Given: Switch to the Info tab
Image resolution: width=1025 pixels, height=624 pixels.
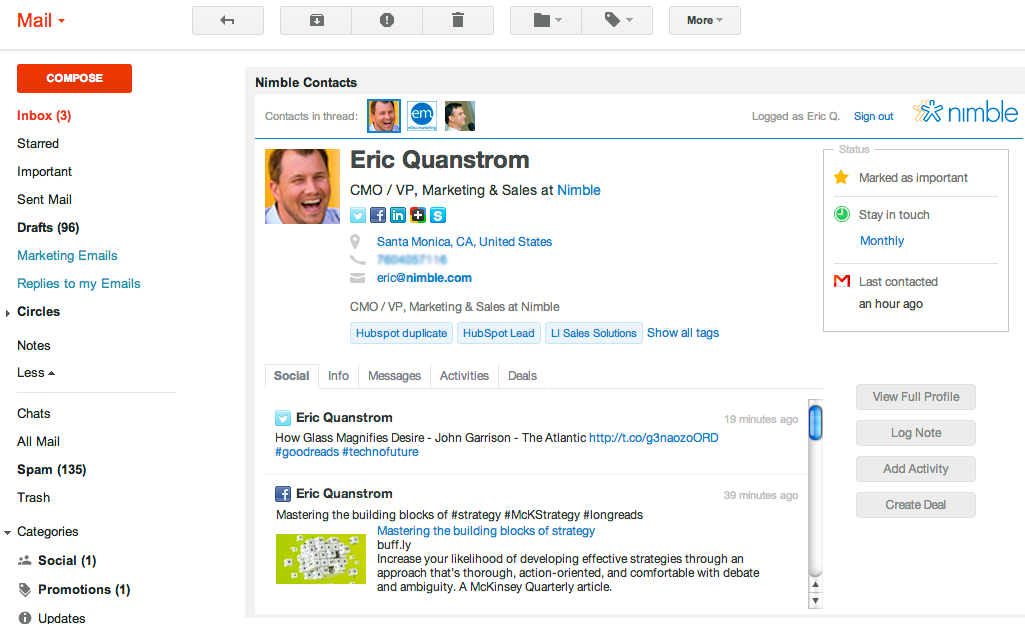Looking at the screenshot, I should click(339, 376).
